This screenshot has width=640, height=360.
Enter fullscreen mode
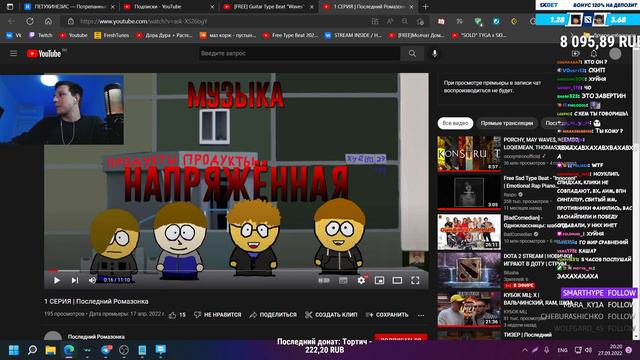(x=415, y=280)
